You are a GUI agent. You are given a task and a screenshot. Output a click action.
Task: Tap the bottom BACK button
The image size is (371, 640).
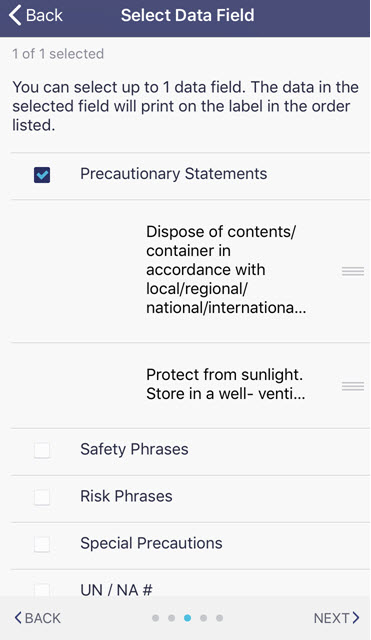pos(38,618)
